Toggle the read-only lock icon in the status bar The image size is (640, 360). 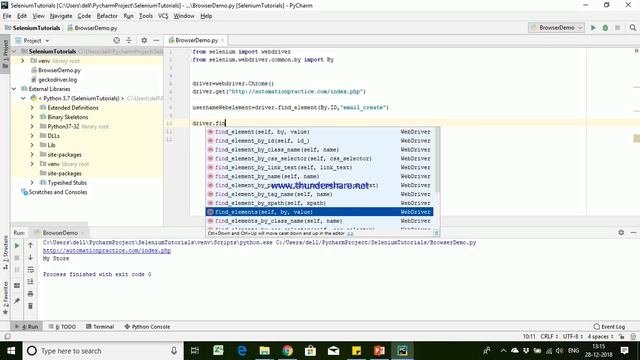click(x=621, y=337)
